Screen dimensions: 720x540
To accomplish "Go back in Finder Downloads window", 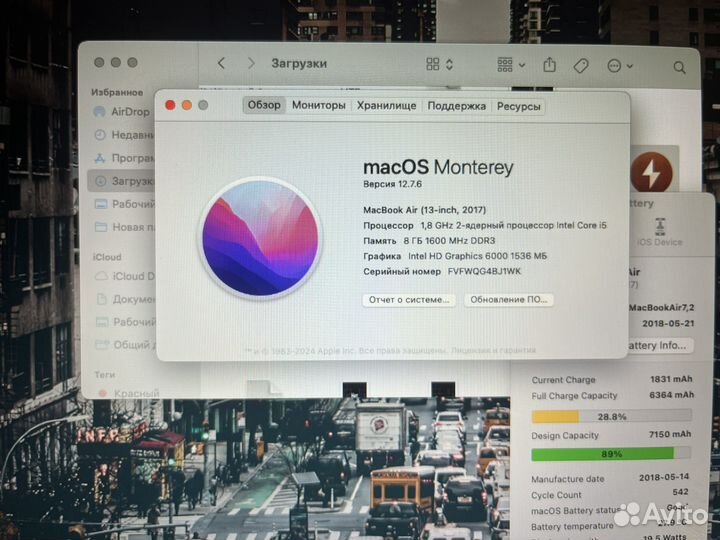I will point(221,63).
